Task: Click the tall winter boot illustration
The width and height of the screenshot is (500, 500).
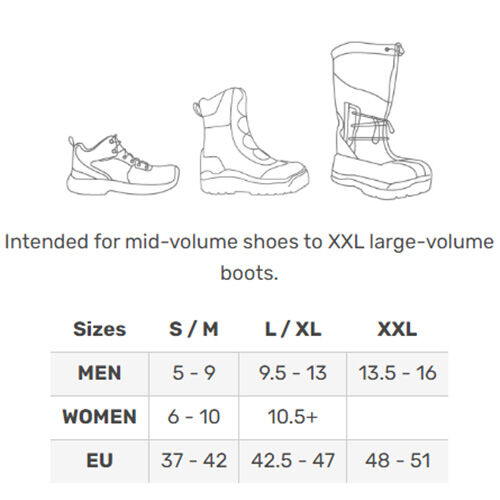Action: coord(381,121)
